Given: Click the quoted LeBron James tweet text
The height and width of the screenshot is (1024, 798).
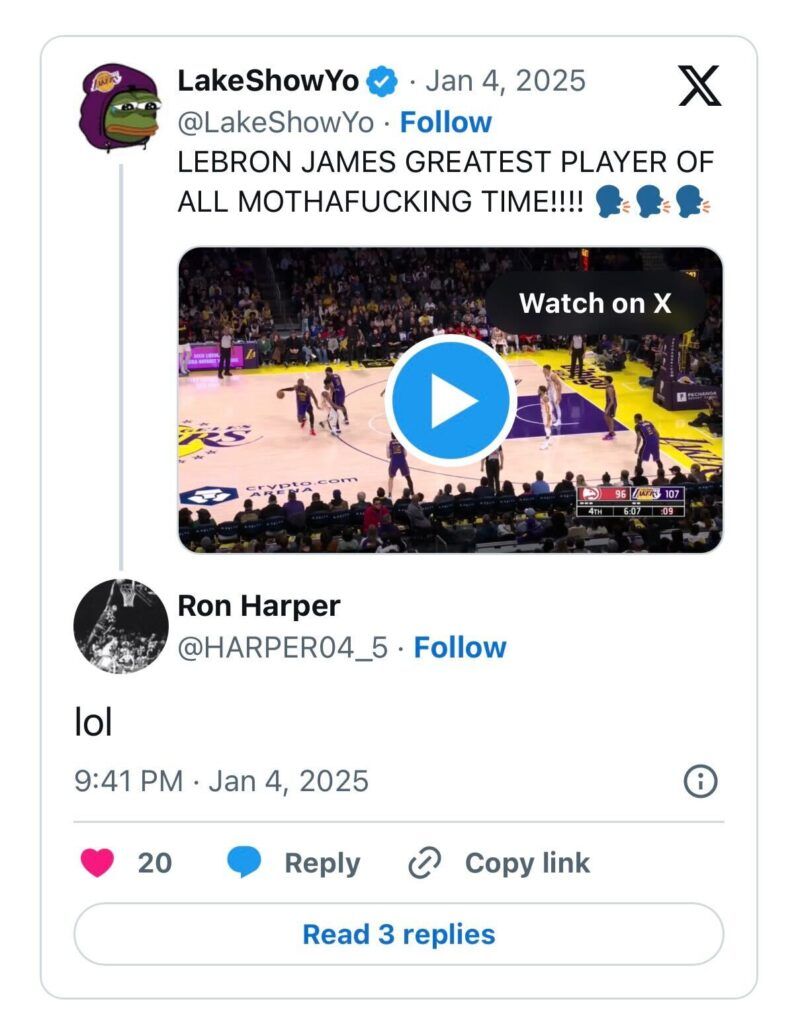Looking at the screenshot, I should [445, 181].
